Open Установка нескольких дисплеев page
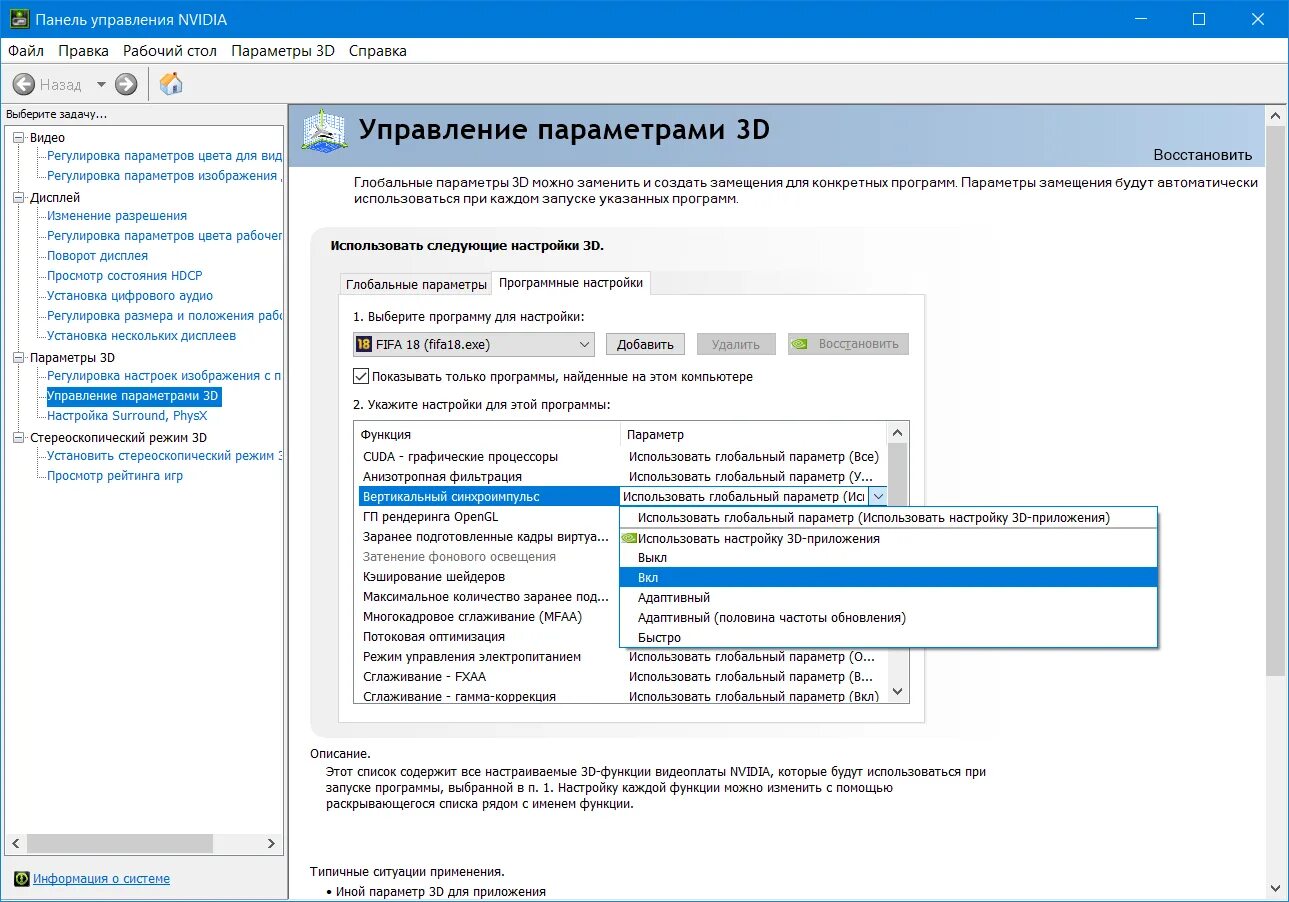Screen dimensions: 1289x902 (141, 336)
